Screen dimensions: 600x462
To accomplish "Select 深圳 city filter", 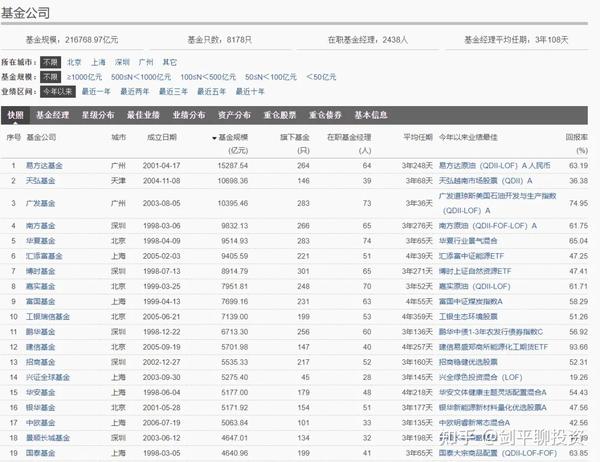I will tap(122, 62).
